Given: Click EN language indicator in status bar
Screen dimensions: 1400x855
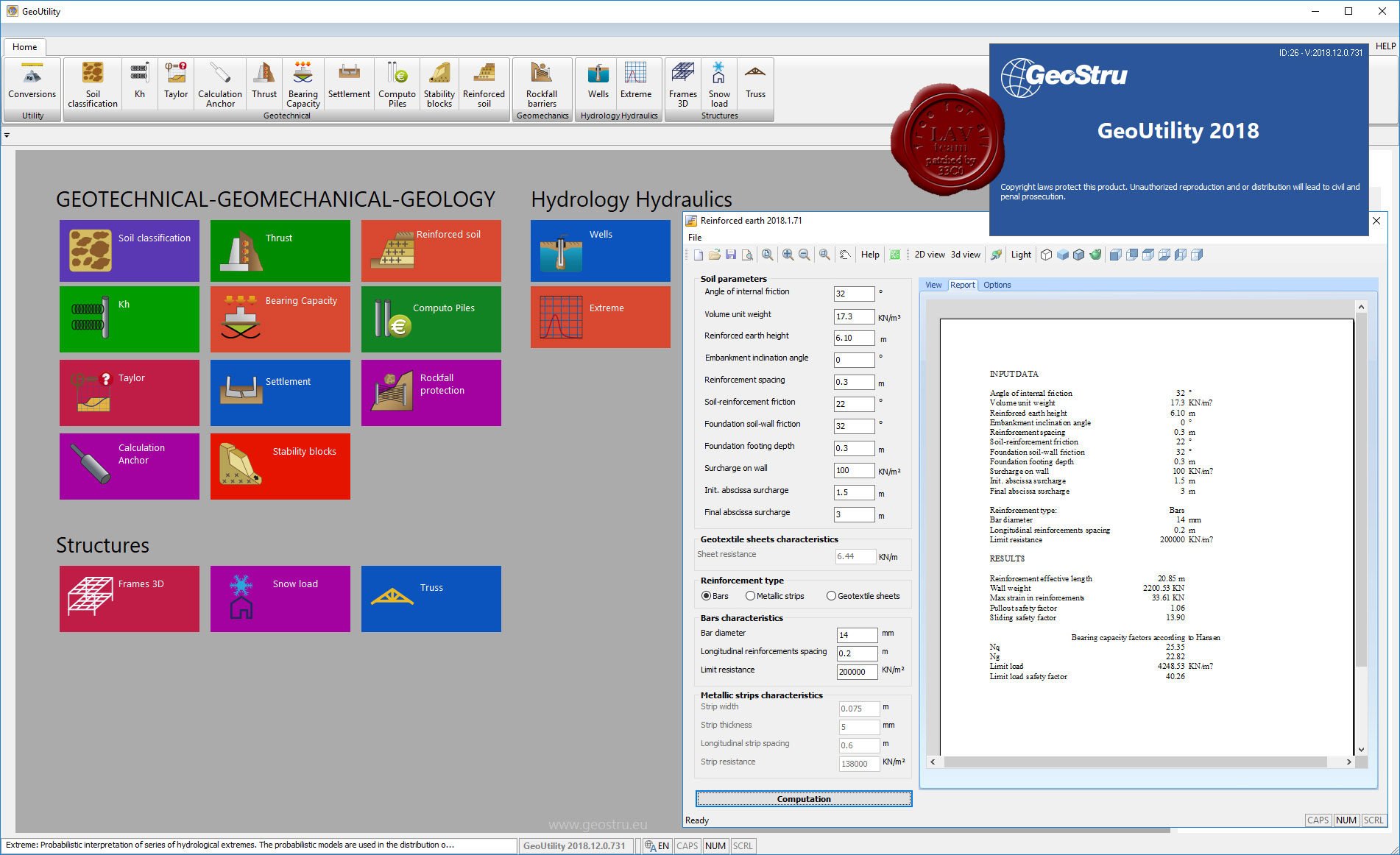Looking at the screenshot, I should [x=657, y=845].
